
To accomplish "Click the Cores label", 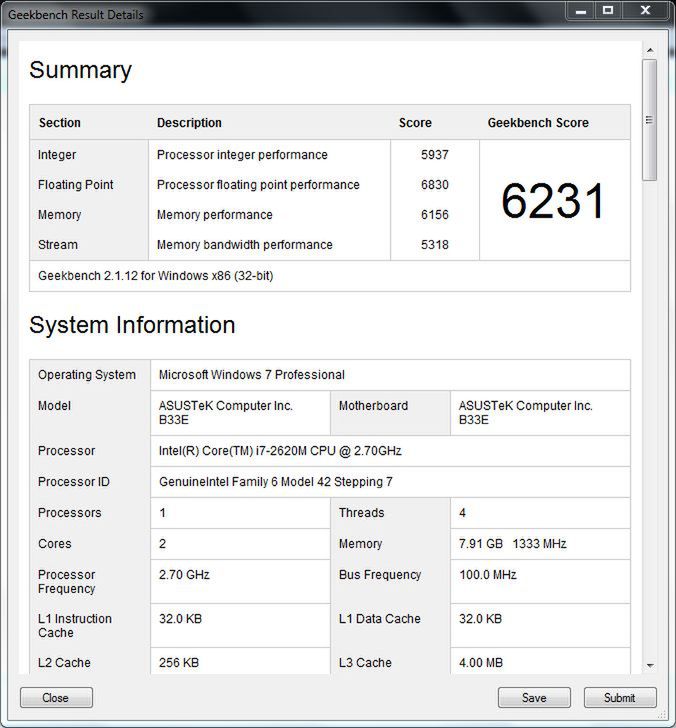I will click(x=55, y=544).
